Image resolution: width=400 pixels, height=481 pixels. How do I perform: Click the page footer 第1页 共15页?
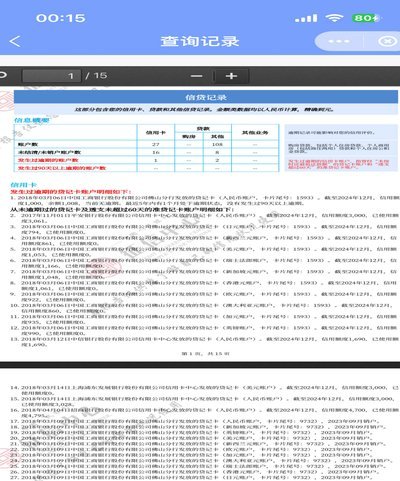pos(205,353)
